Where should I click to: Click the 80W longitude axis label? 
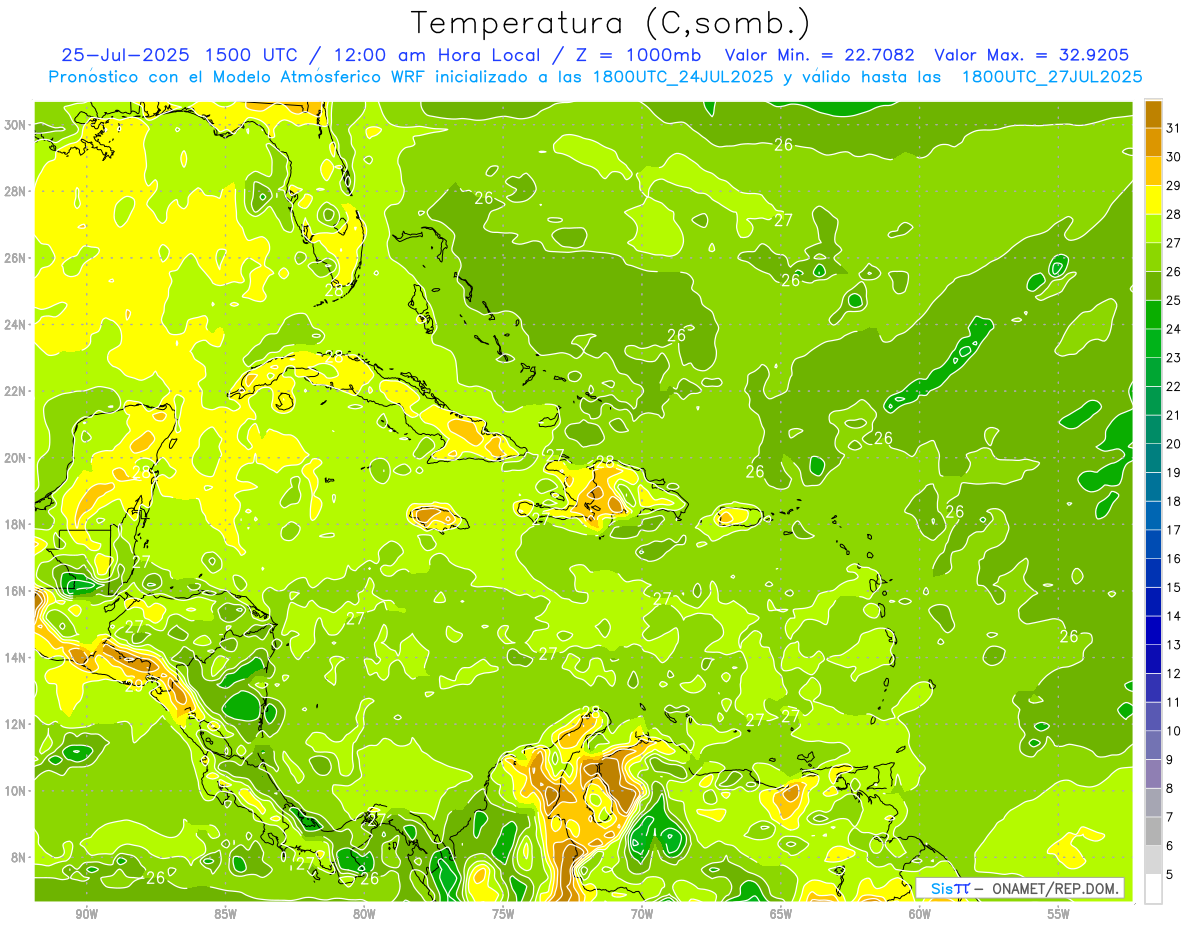[365, 913]
